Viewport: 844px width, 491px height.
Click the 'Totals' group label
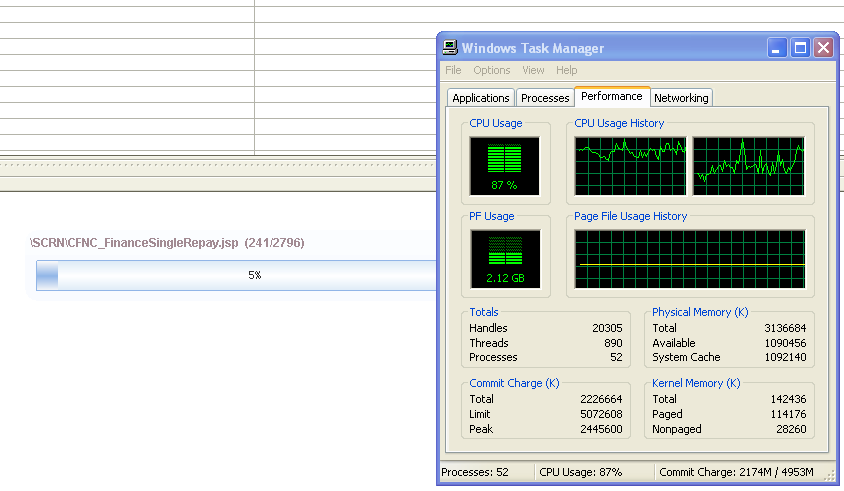click(x=484, y=312)
